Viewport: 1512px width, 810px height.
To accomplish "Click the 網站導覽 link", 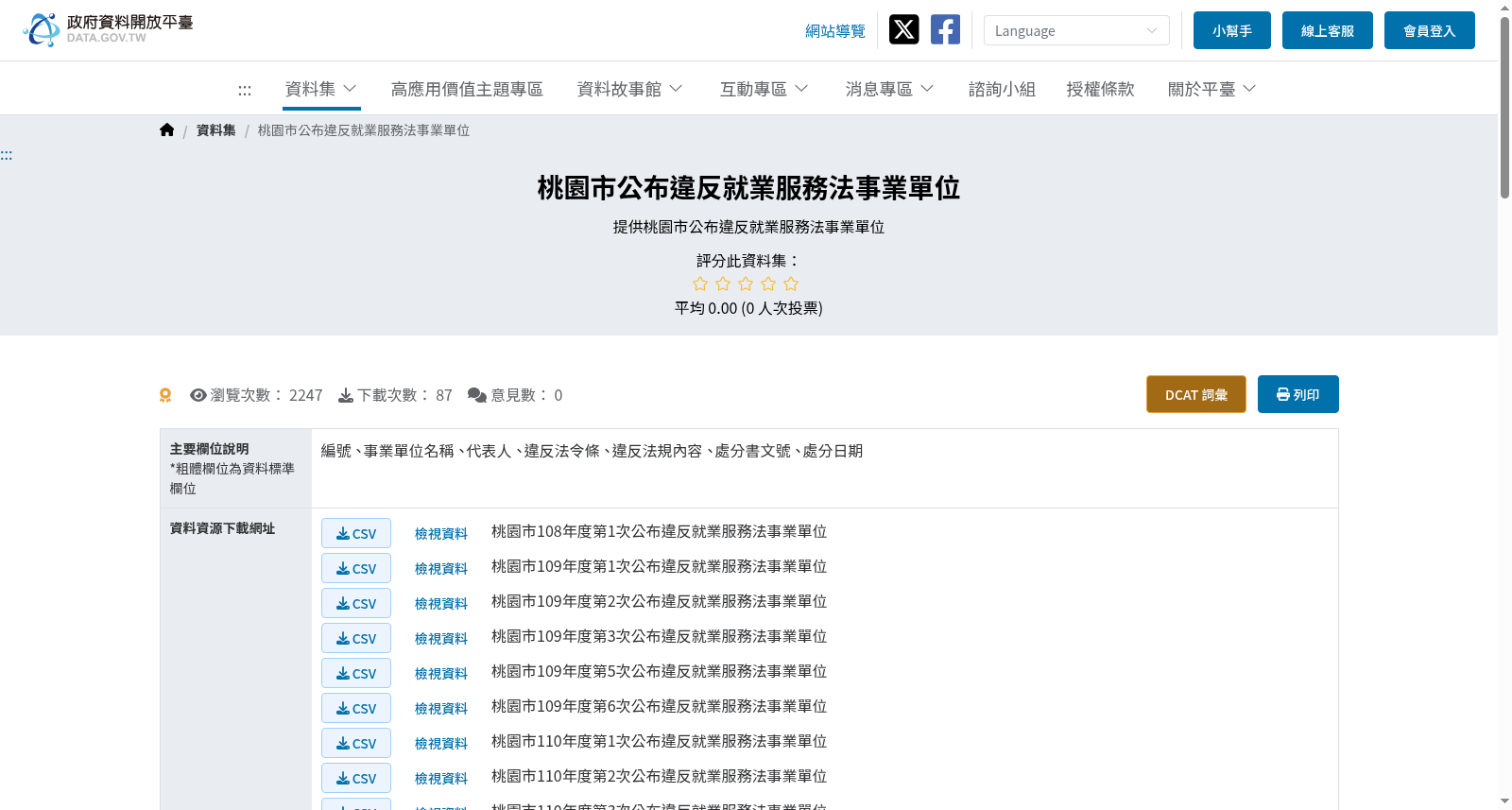I will tap(835, 31).
